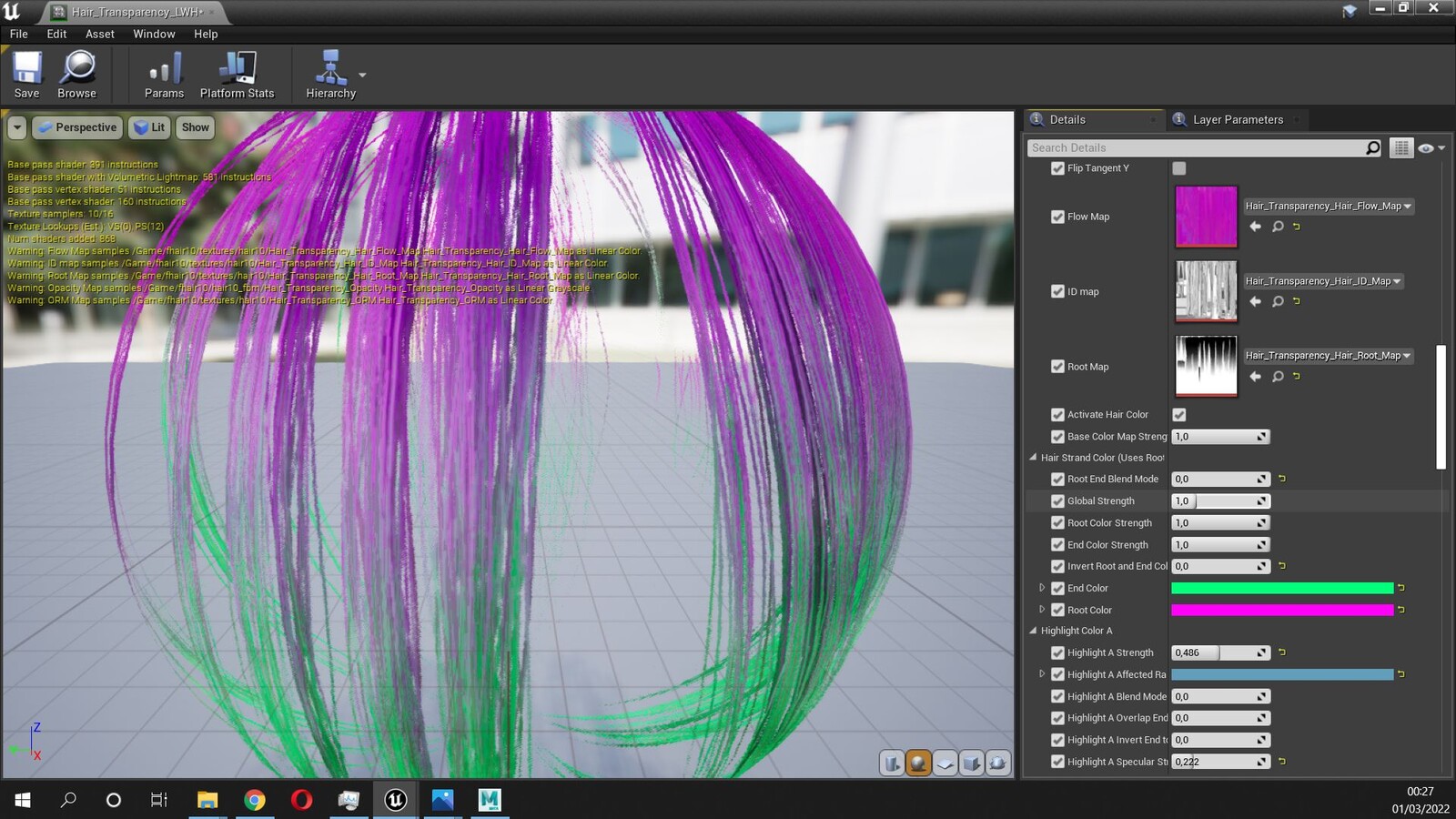This screenshot has width=1456, height=819.
Task: Toggle the Params toolbar icon
Action: pos(164,75)
